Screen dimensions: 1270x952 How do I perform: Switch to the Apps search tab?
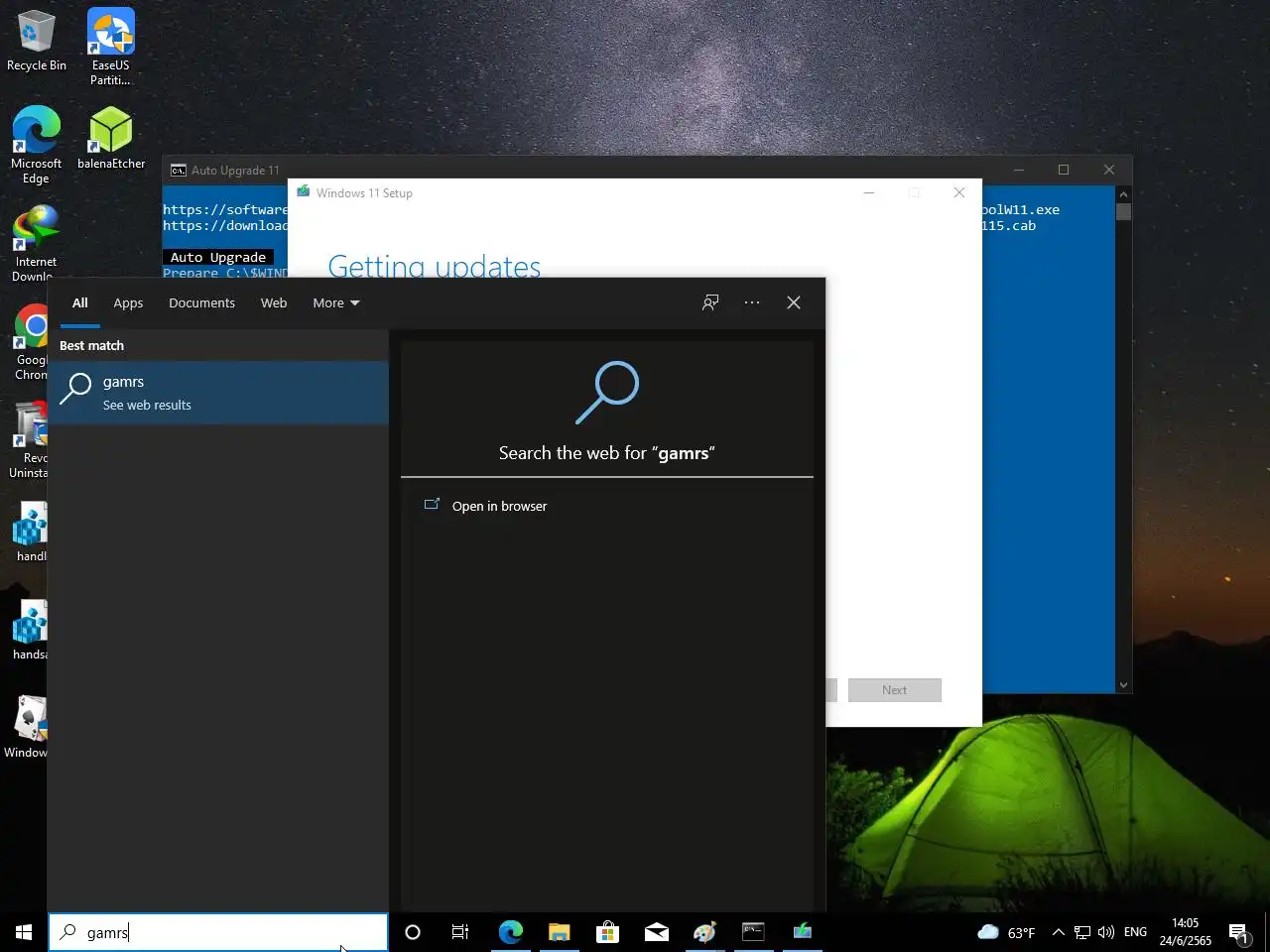pos(128,302)
